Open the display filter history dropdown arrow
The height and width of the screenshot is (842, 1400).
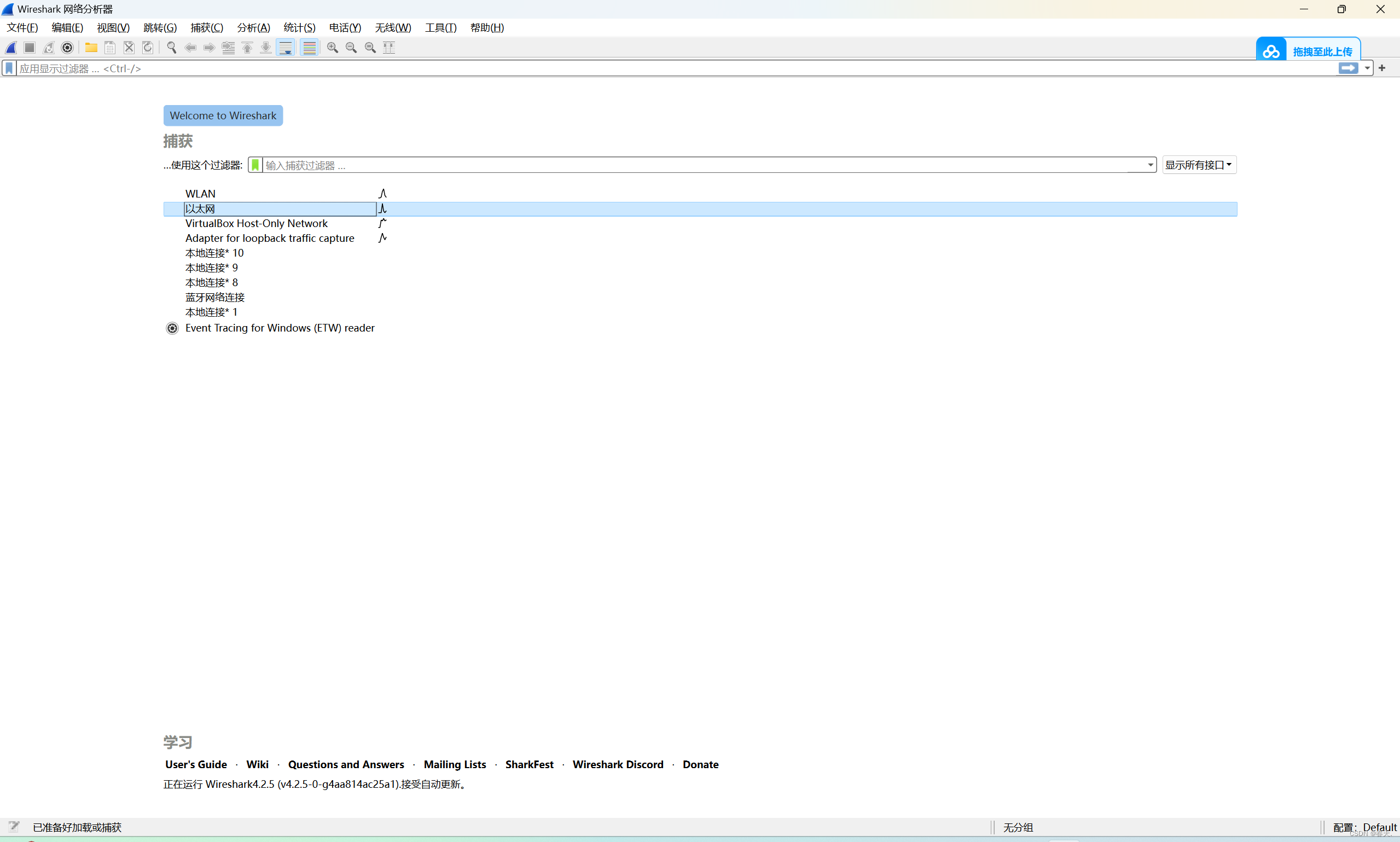(x=1367, y=68)
